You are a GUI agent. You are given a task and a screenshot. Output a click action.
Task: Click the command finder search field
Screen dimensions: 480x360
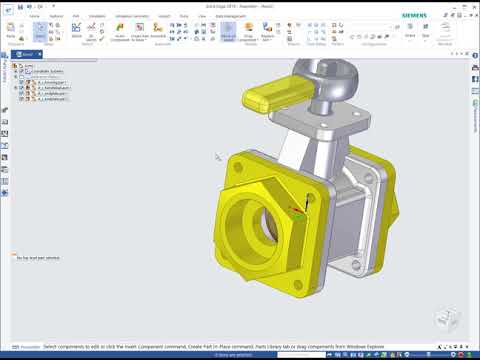pyautogui.click(x=301, y=355)
